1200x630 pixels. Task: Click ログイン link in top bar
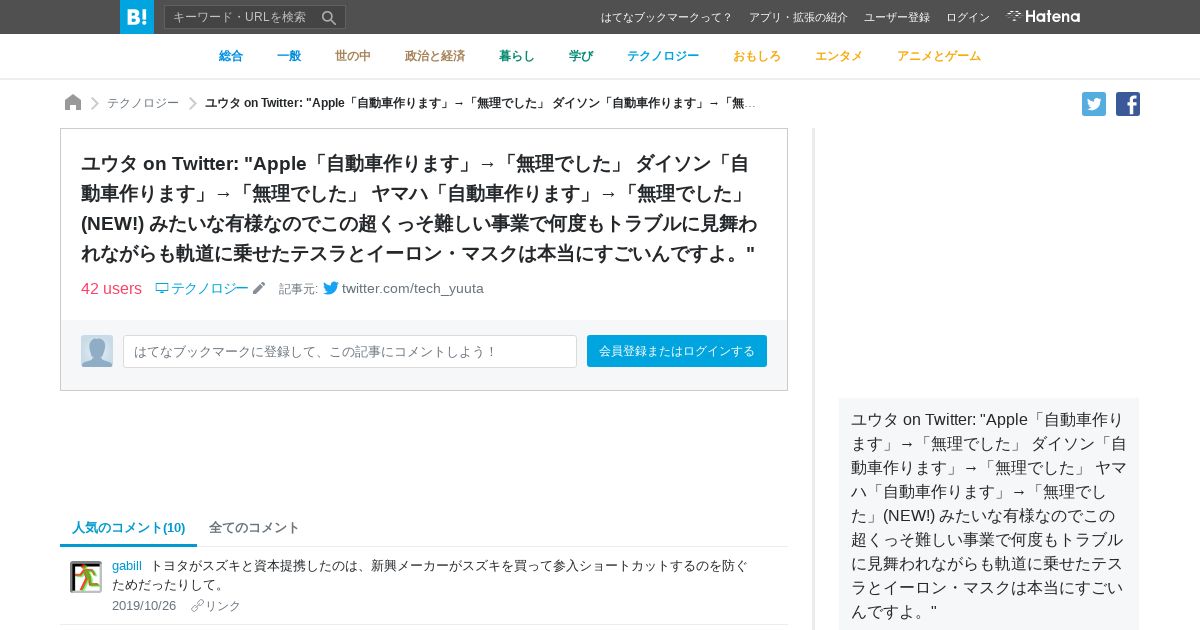[x=968, y=17]
